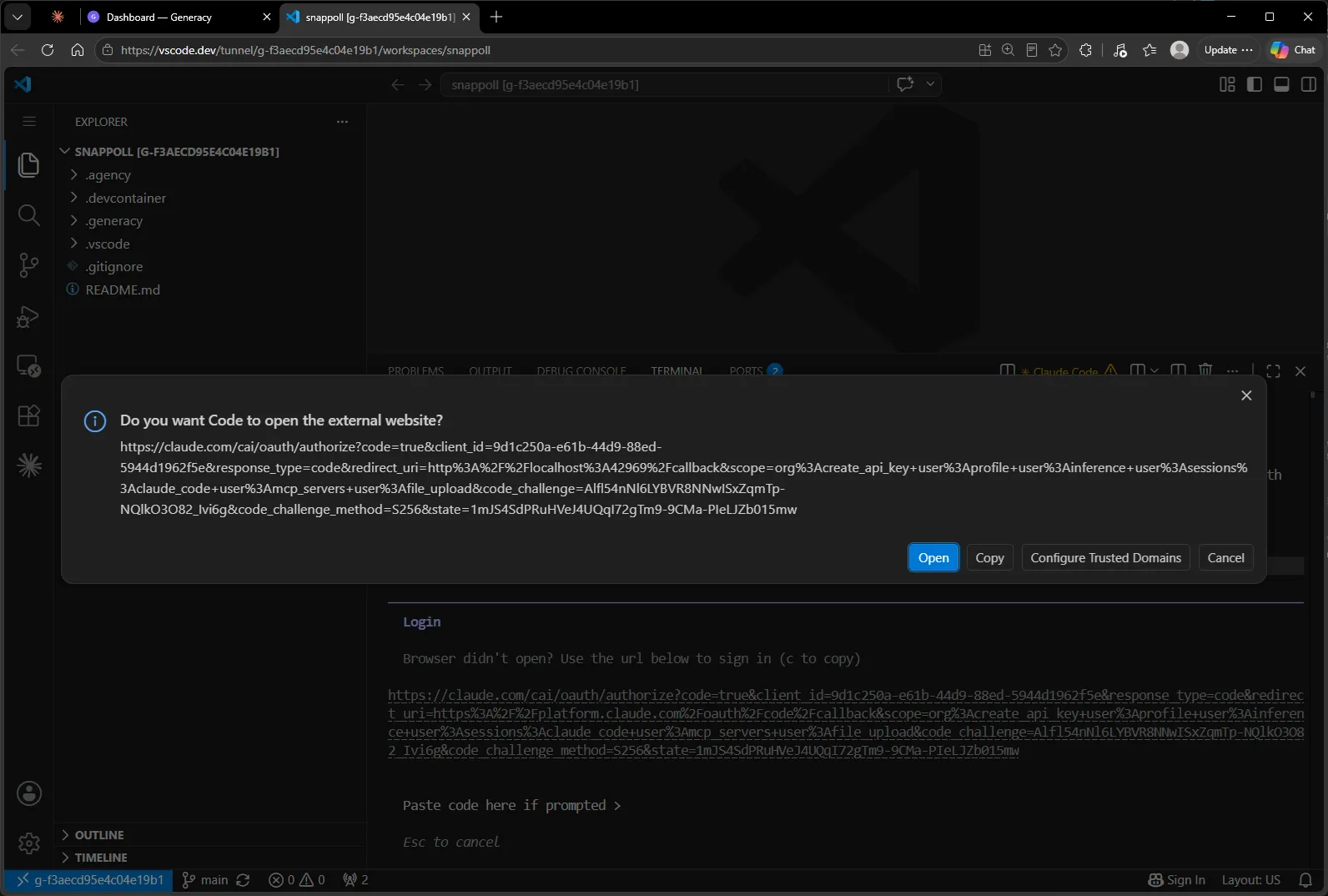This screenshot has height=896, width=1328.
Task: Go forward in VS Code navigation
Action: pyautogui.click(x=425, y=84)
